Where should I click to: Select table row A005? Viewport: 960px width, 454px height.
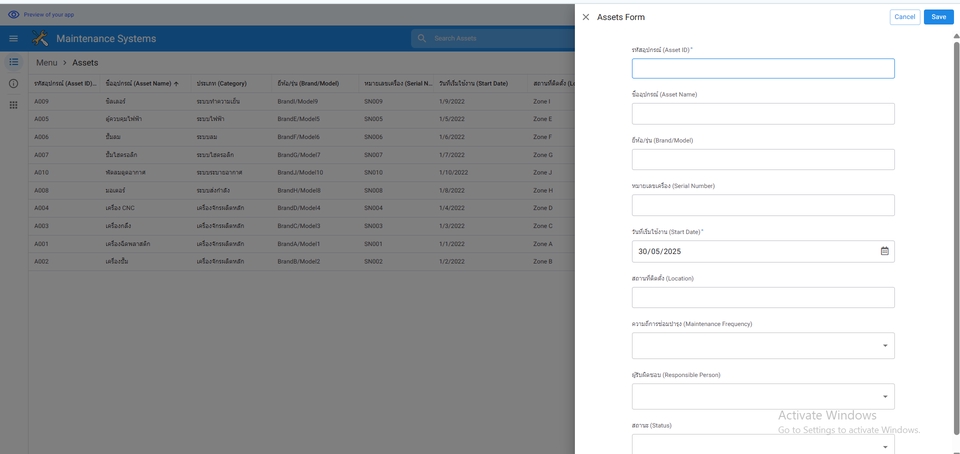click(x=302, y=119)
